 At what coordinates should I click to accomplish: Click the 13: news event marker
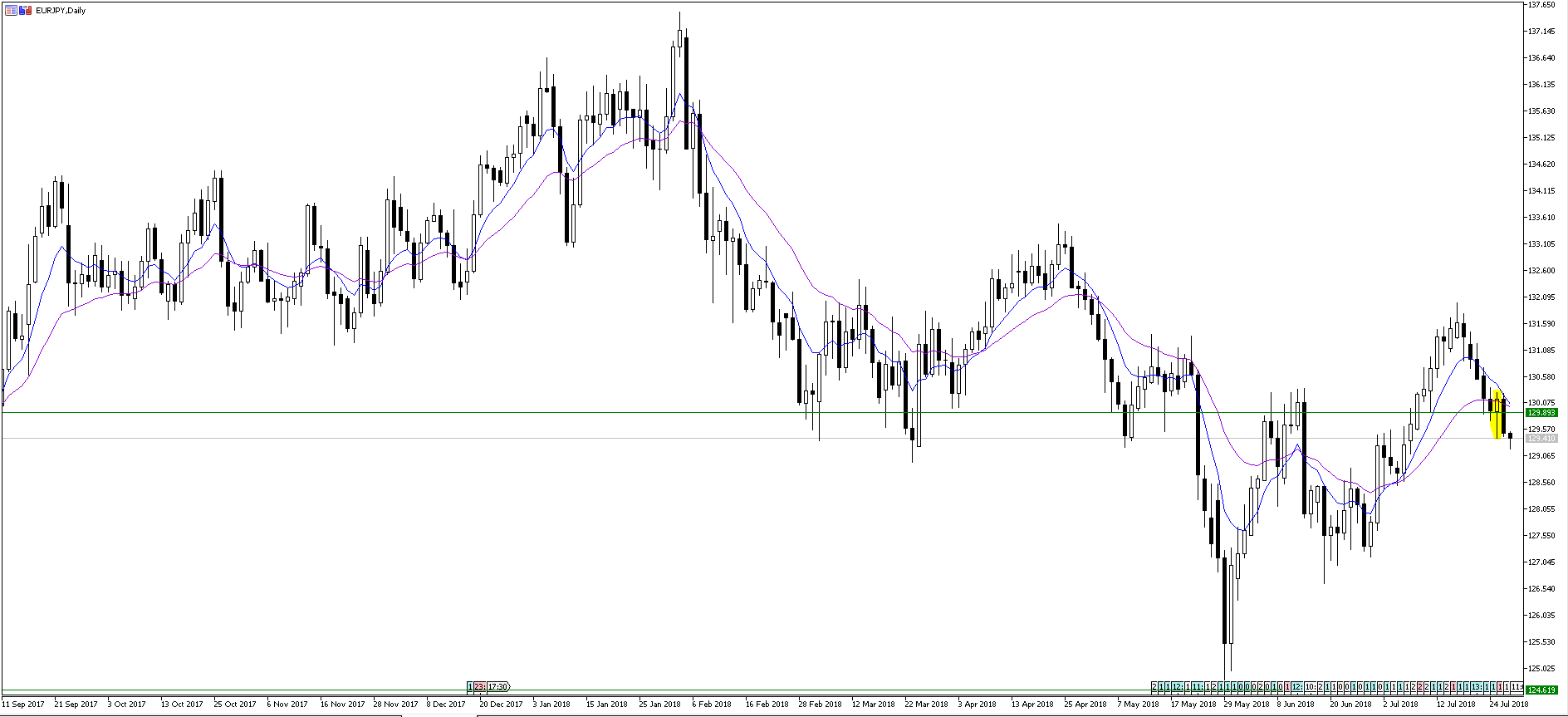click(x=1477, y=687)
